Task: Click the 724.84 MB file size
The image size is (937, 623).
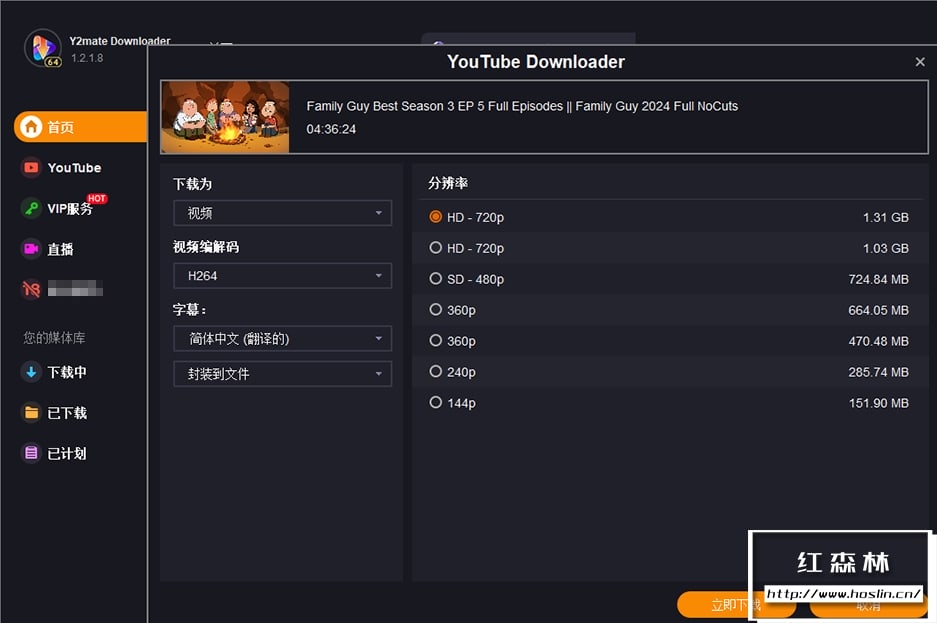Action: 878,280
